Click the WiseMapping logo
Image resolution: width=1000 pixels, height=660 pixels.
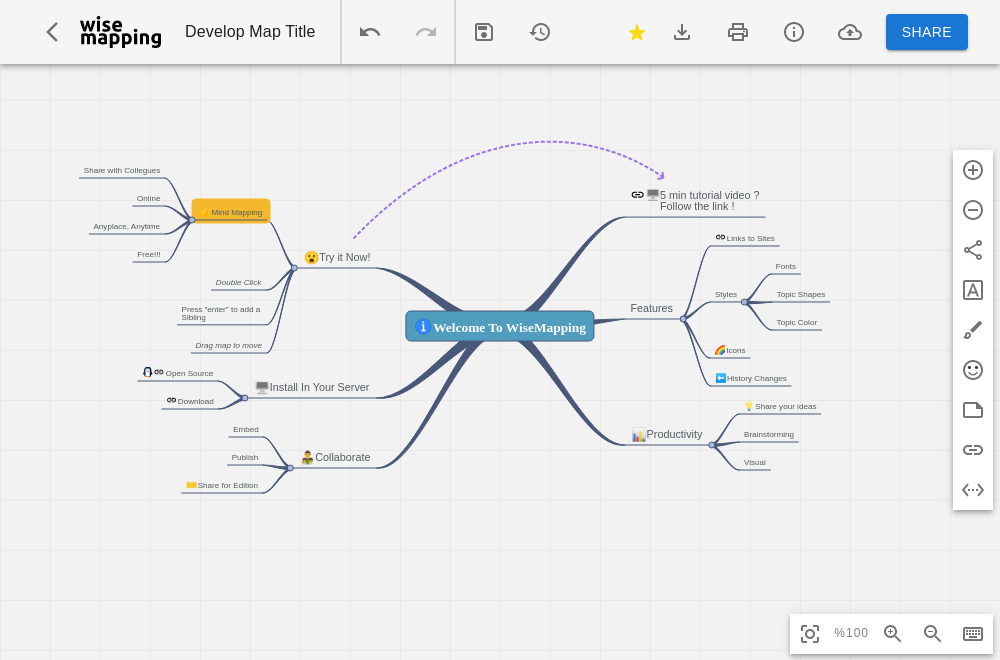(121, 32)
